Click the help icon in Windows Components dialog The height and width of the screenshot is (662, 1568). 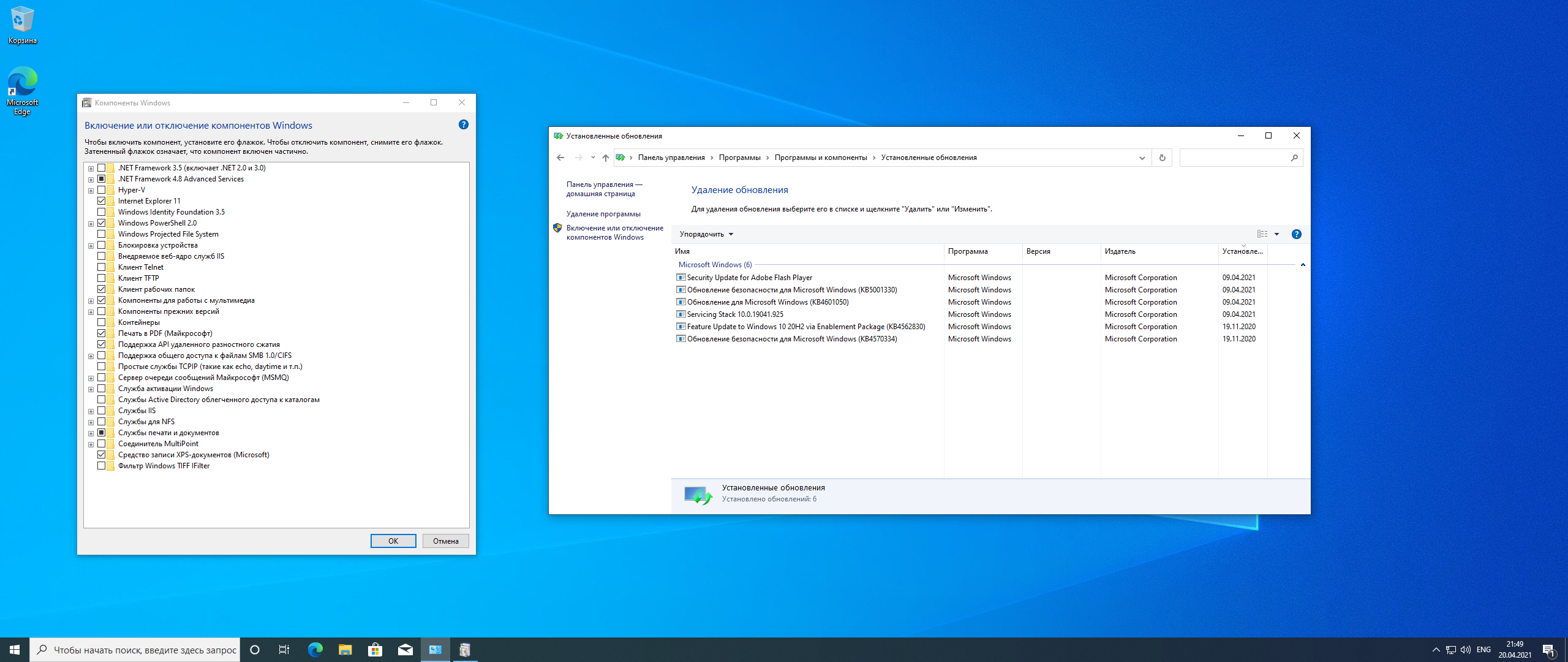point(464,124)
